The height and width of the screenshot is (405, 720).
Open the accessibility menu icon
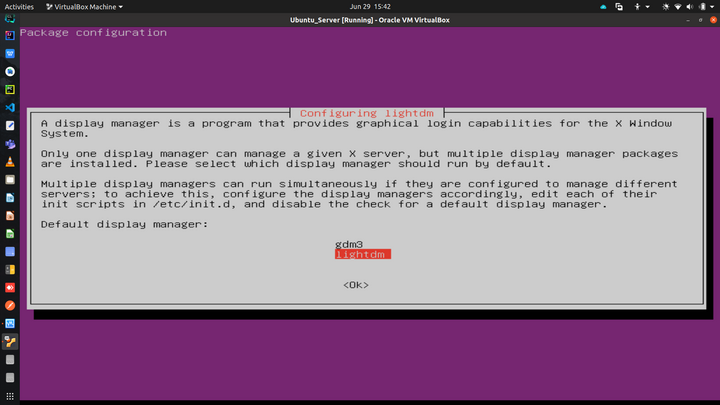pyautogui.click(x=637, y=6)
